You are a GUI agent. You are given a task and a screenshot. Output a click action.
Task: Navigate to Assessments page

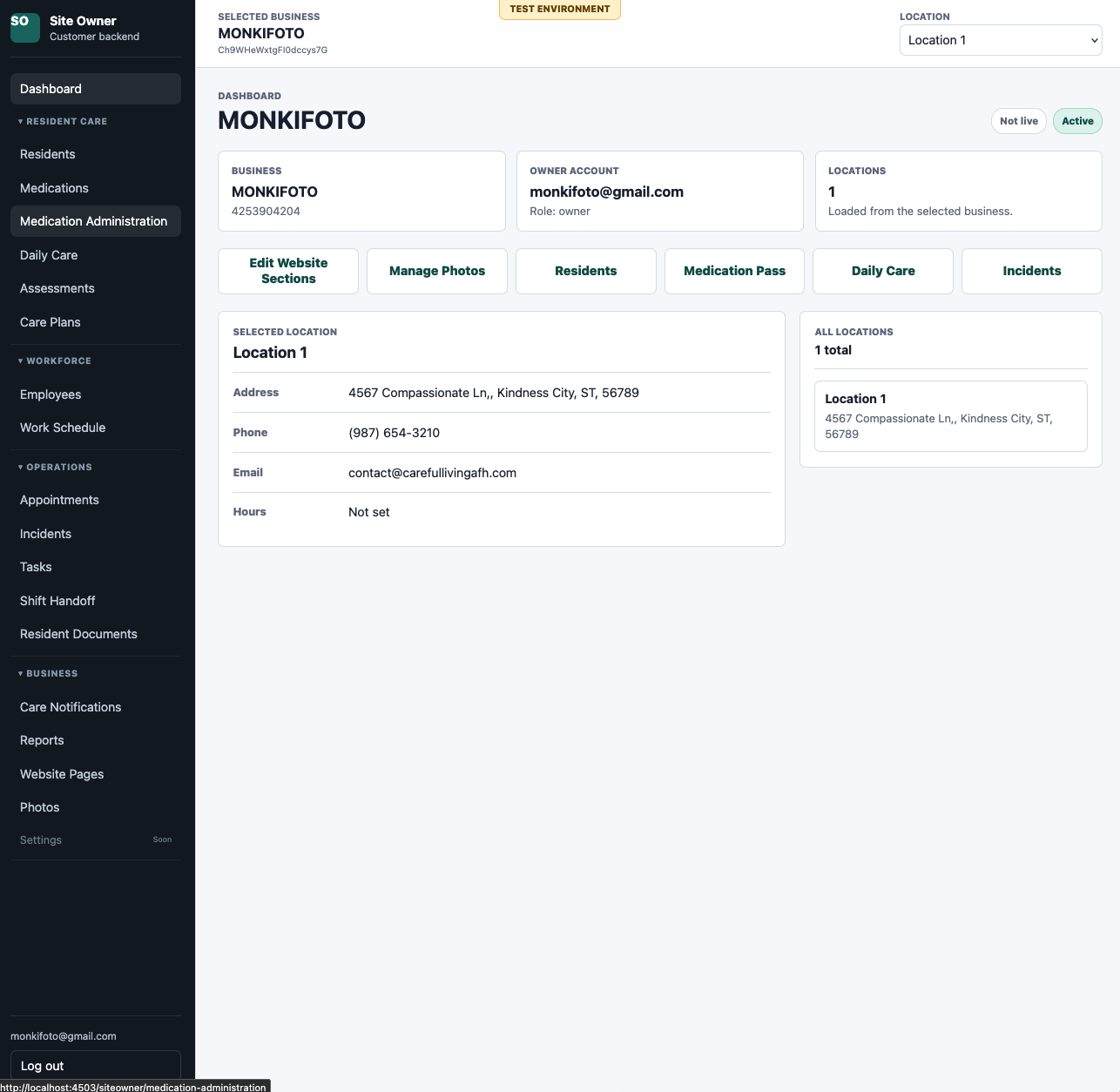click(x=96, y=288)
